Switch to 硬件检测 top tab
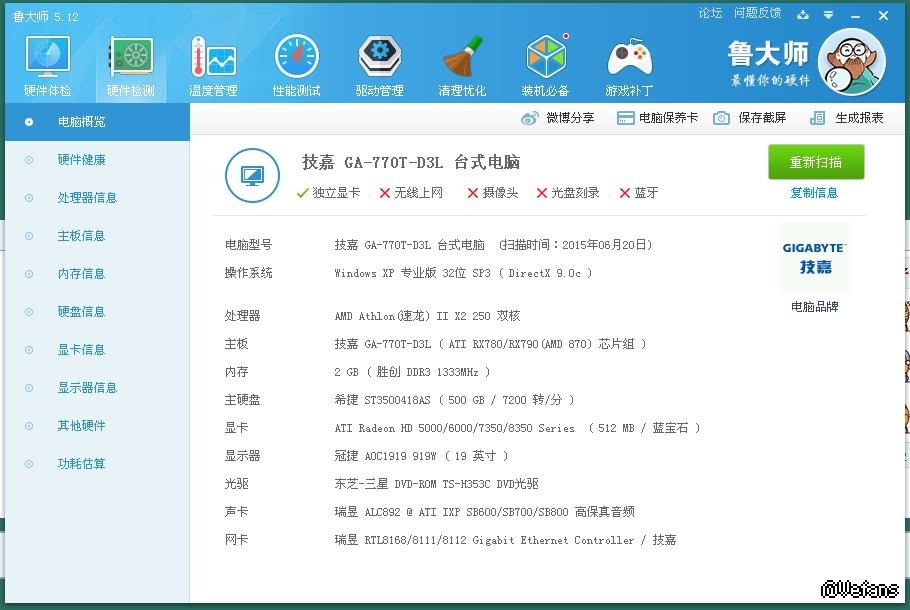This screenshot has width=910, height=610. [130, 58]
